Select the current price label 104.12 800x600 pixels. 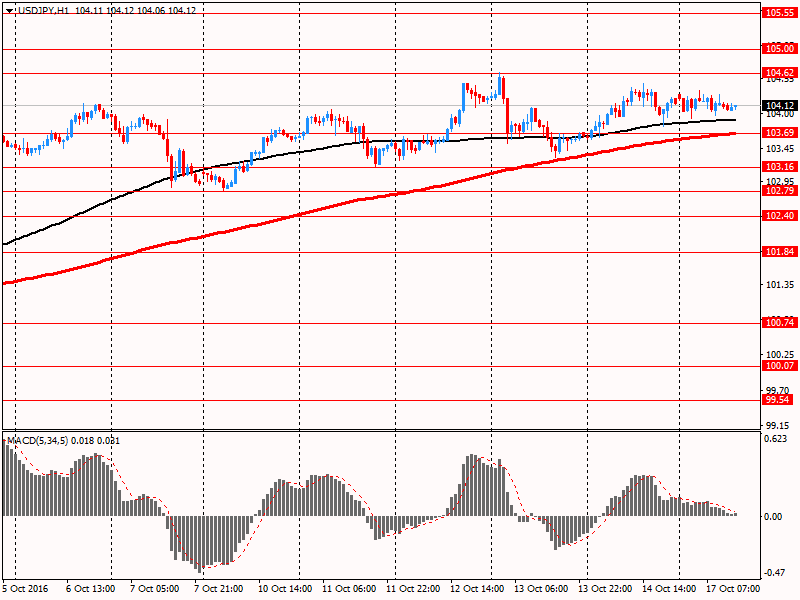tap(780, 106)
